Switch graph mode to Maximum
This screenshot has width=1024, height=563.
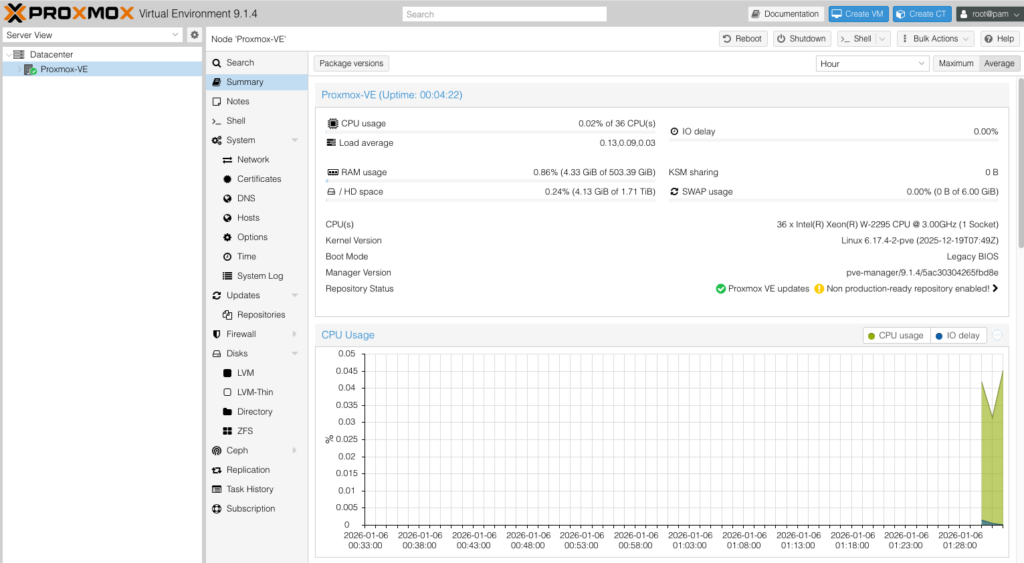tap(955, 63)
